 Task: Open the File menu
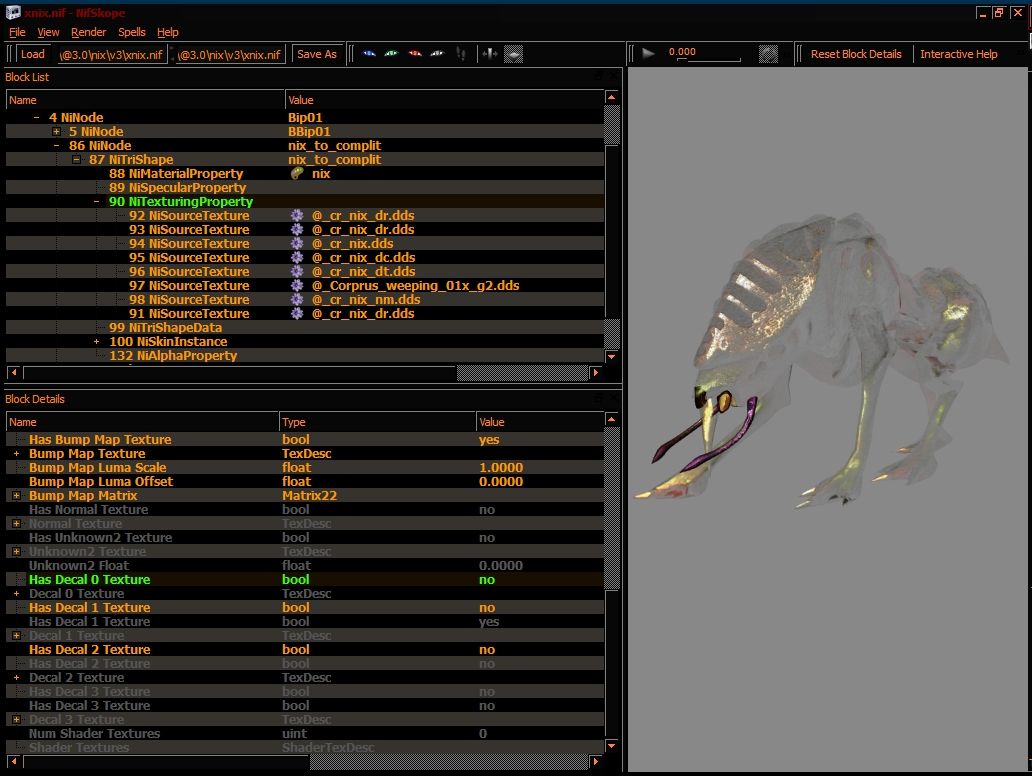[17, 32]
